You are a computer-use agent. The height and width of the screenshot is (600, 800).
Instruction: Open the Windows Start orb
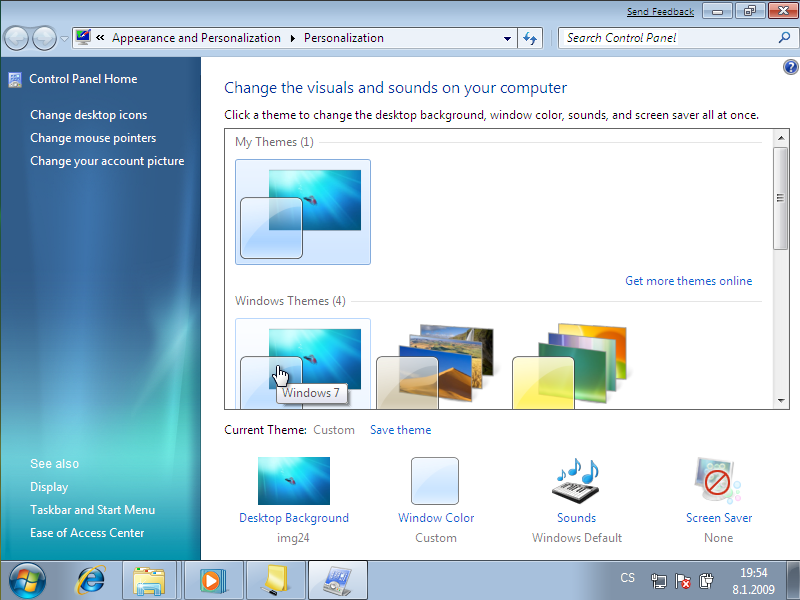28,581
